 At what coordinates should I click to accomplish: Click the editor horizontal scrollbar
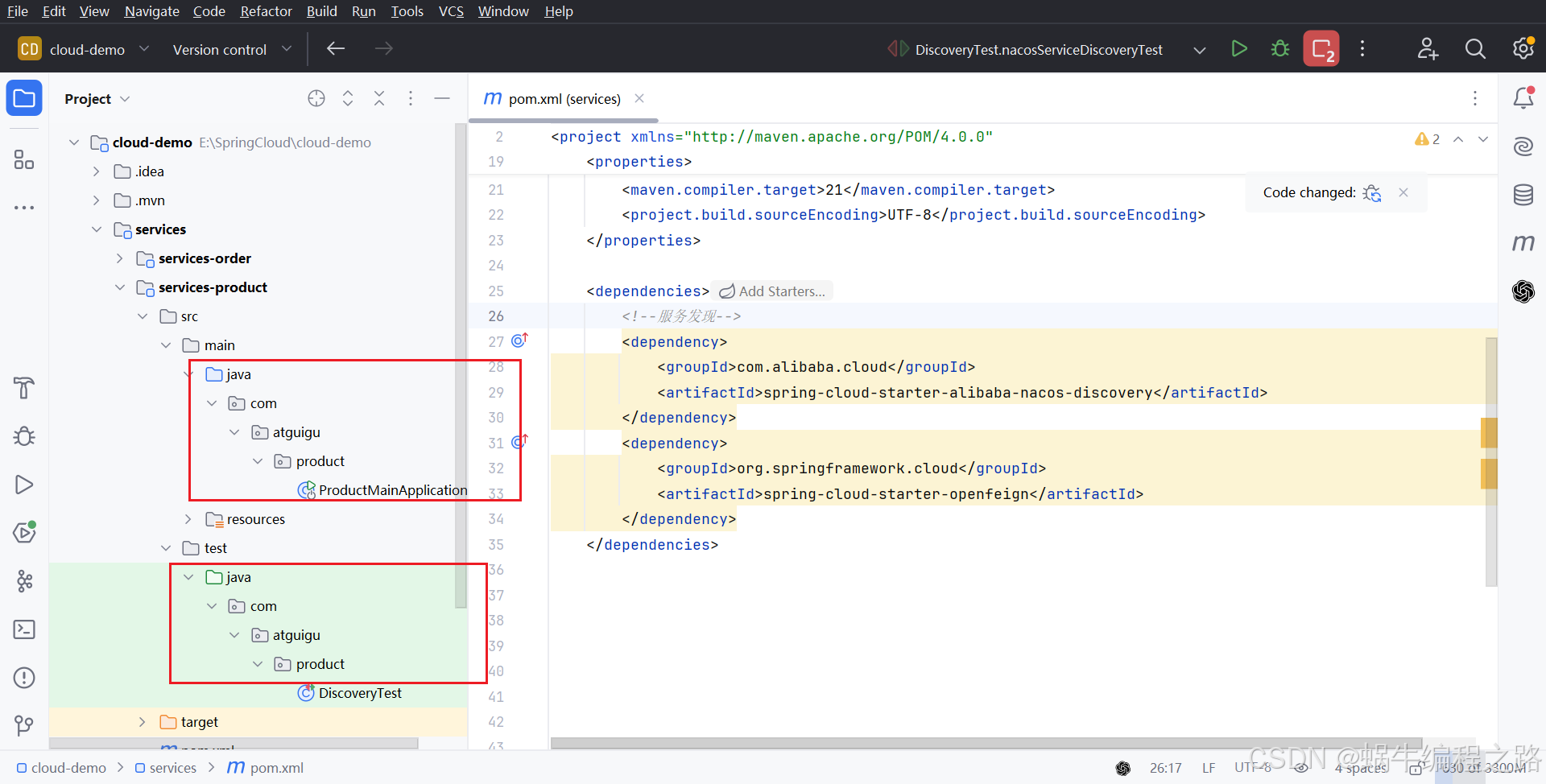click(986, 744)
